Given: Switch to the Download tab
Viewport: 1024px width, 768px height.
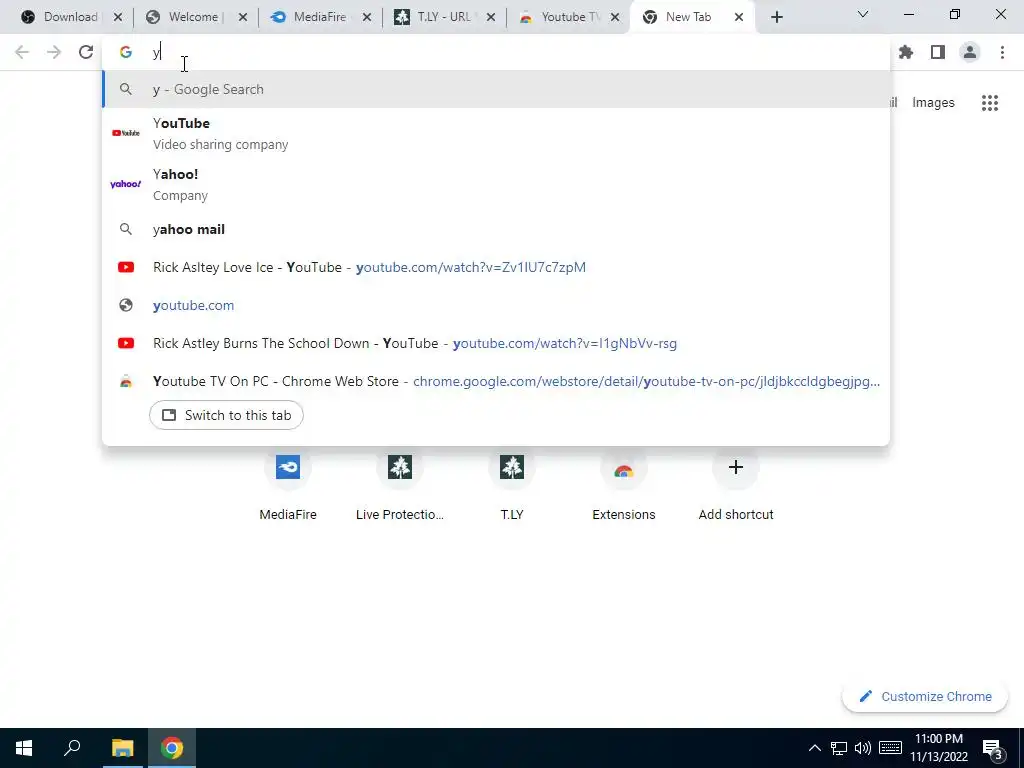Looking at the screenshot, I should (x=71, y=17).
